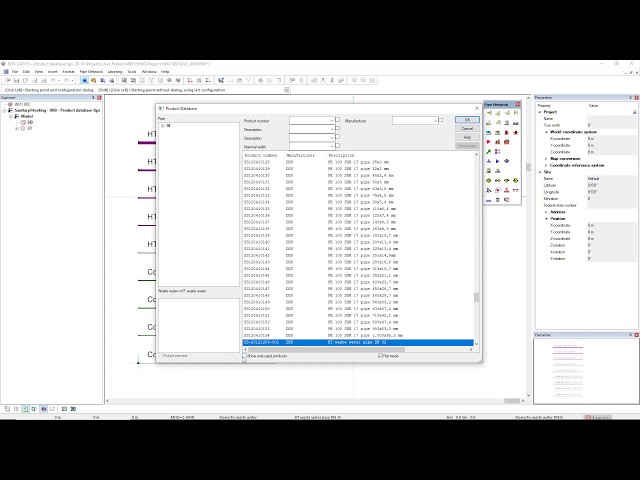Click the app icon left of File menu

6,71
